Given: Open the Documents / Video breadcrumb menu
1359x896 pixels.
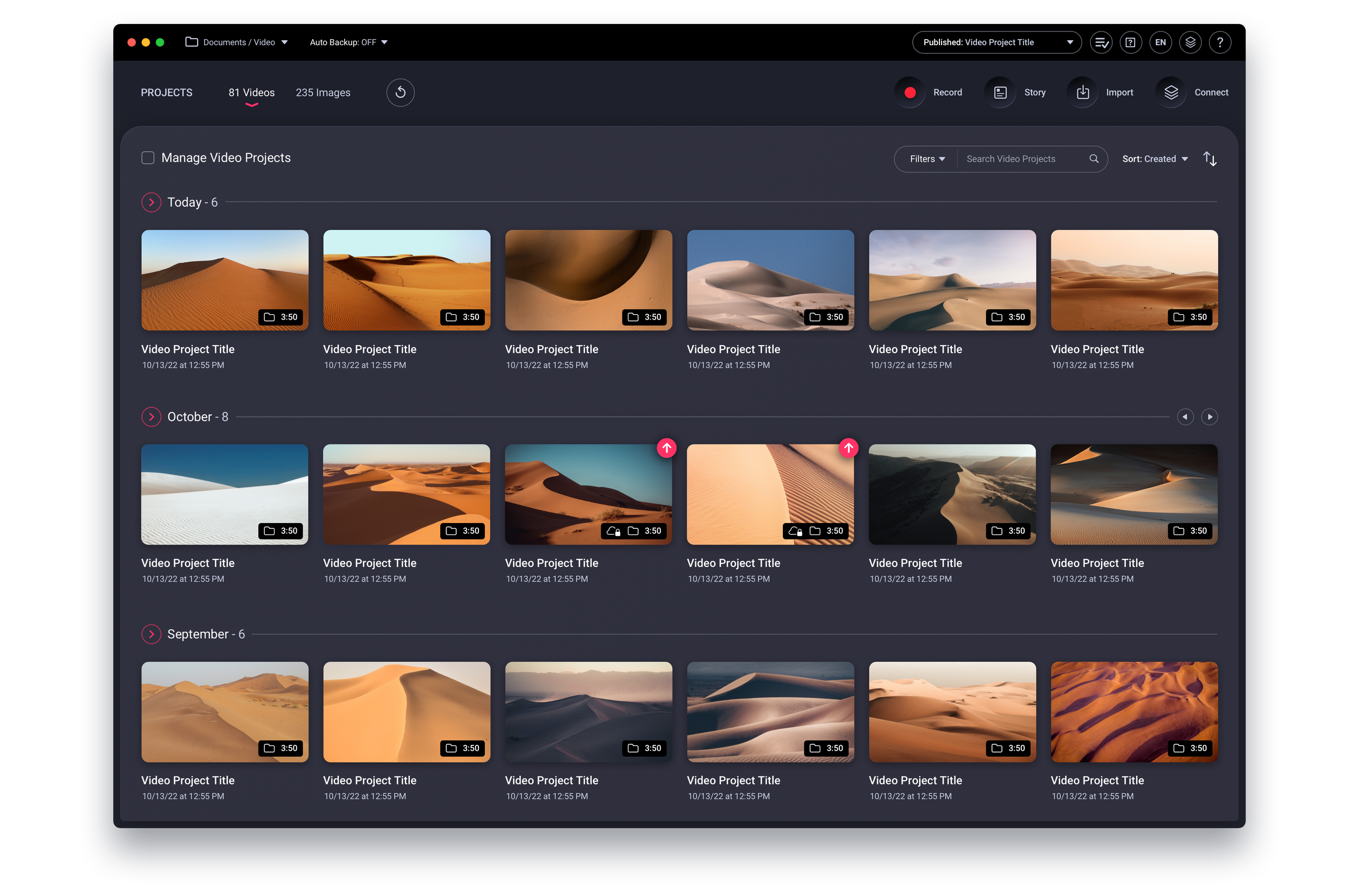Looking at the screenshot, I should coord(236,42).
